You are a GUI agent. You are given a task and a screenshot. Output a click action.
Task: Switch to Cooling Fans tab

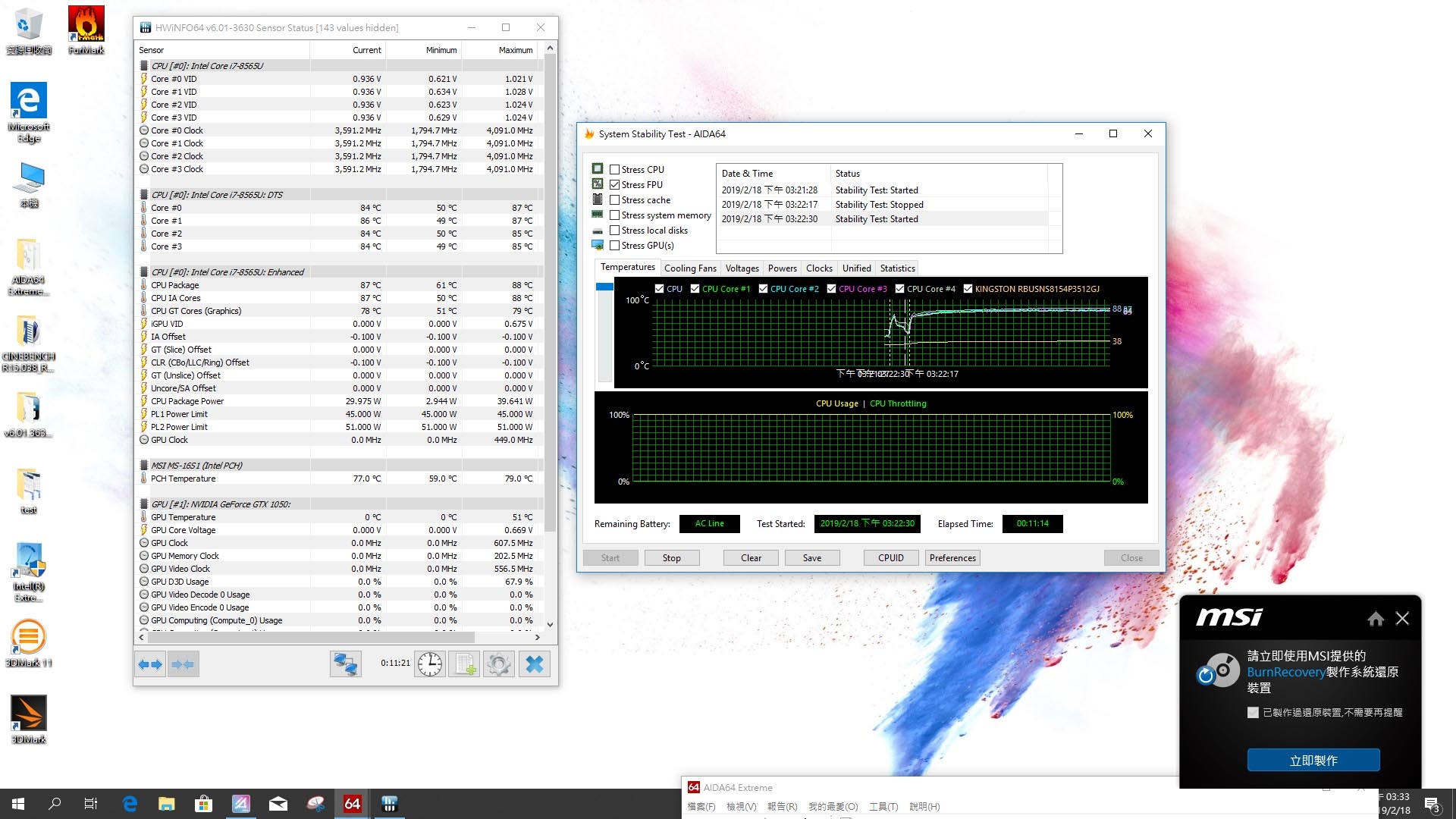coord(690,268)
